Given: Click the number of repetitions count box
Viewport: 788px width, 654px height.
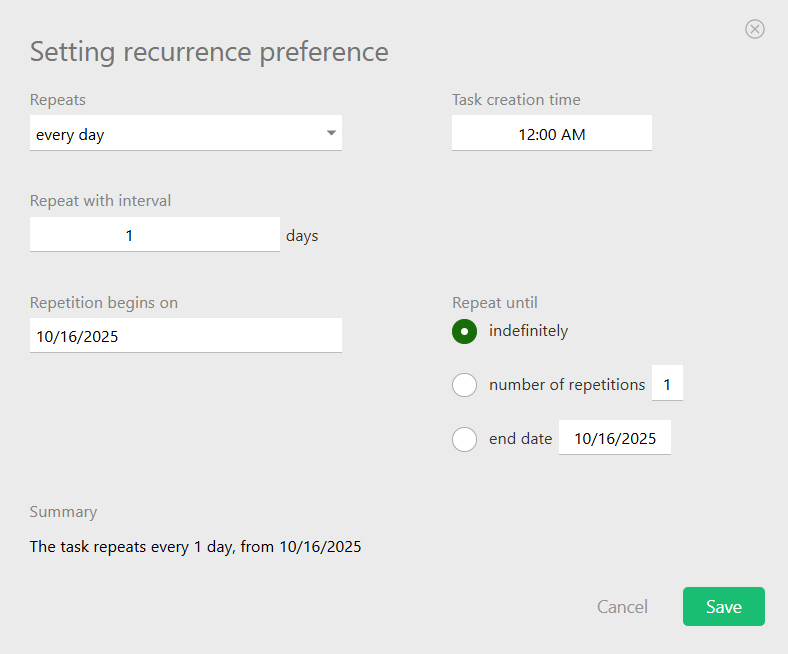Looking at the screenshot, I should point(667,385).
